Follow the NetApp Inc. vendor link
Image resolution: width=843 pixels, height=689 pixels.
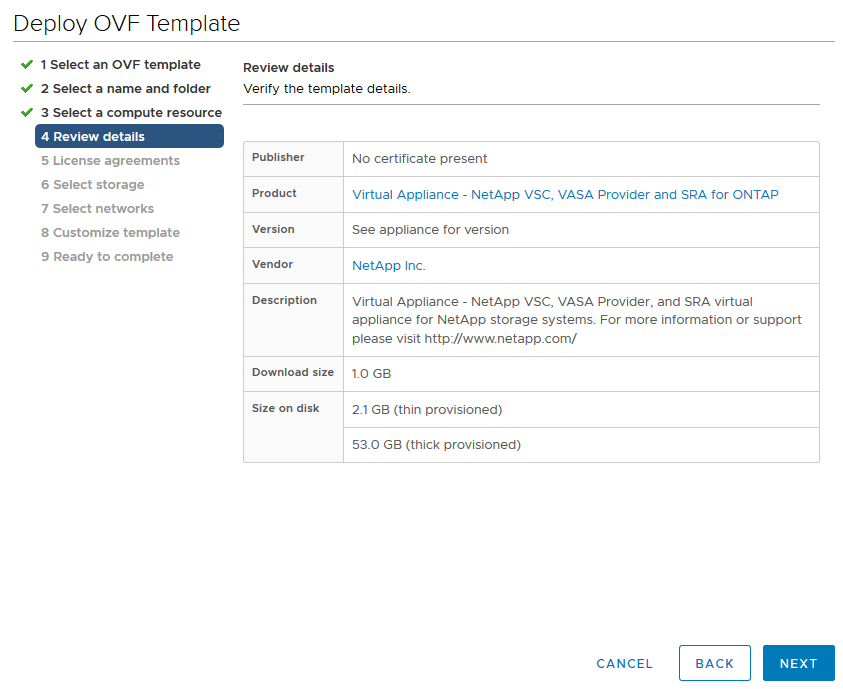tap(389, 266)
